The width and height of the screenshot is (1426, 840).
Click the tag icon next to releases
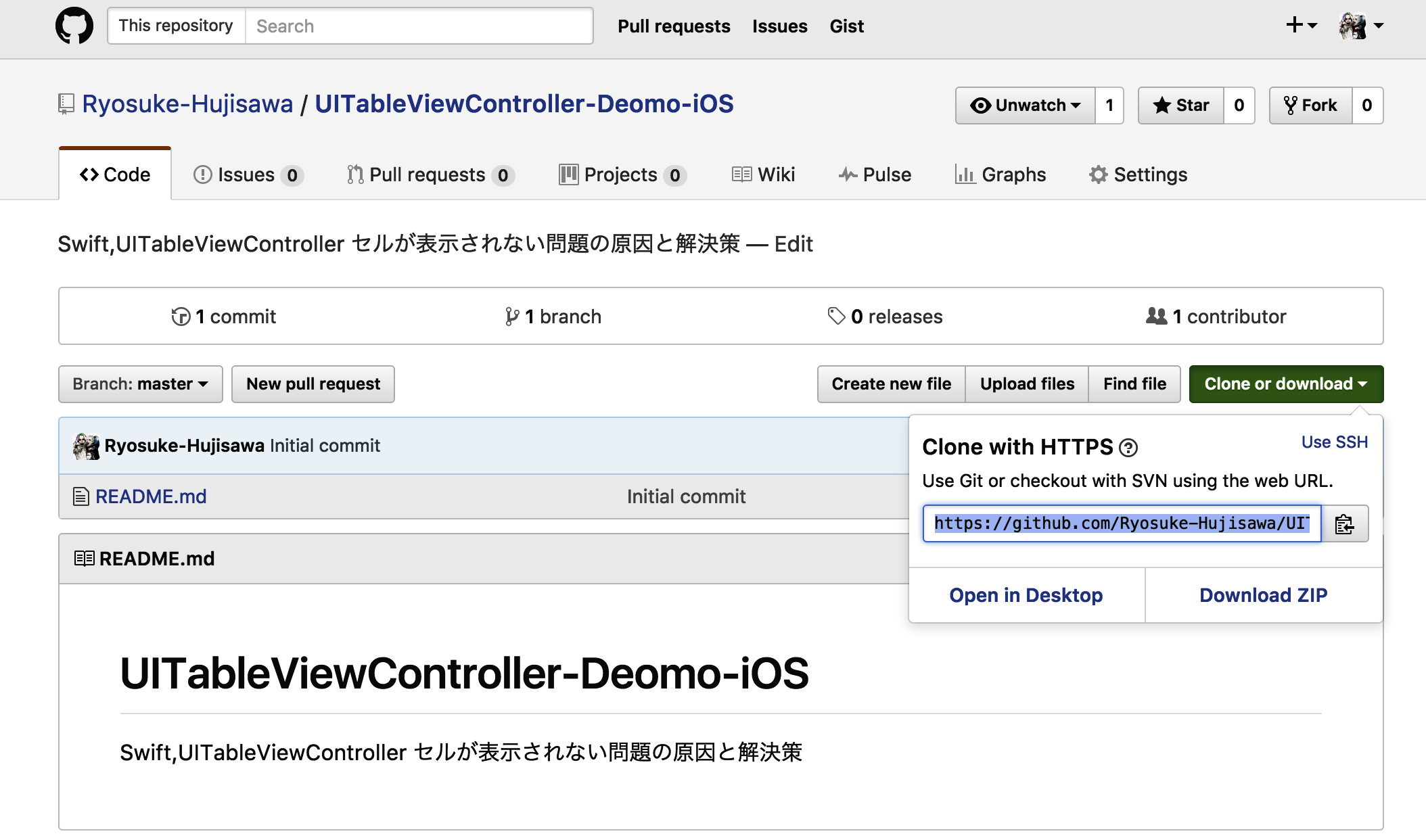click(837, 317)
